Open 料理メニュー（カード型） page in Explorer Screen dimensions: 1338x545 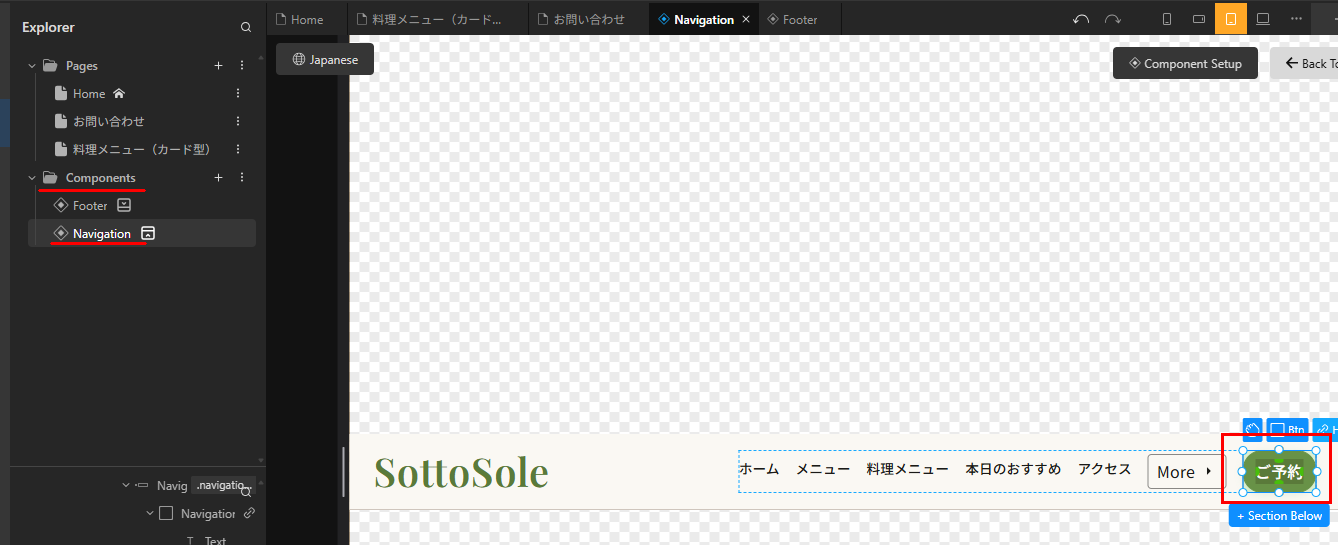143,149
